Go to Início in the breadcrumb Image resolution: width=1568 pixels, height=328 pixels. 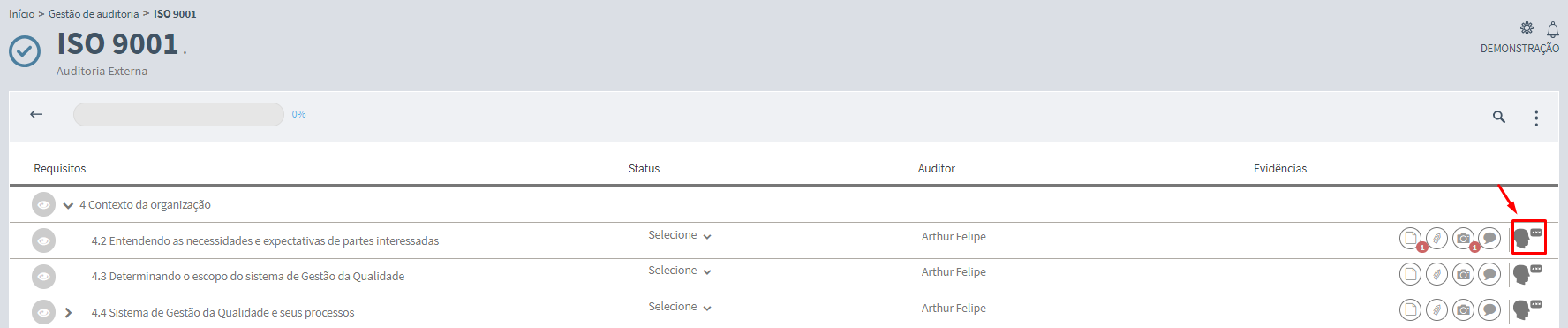pos(22,14)
